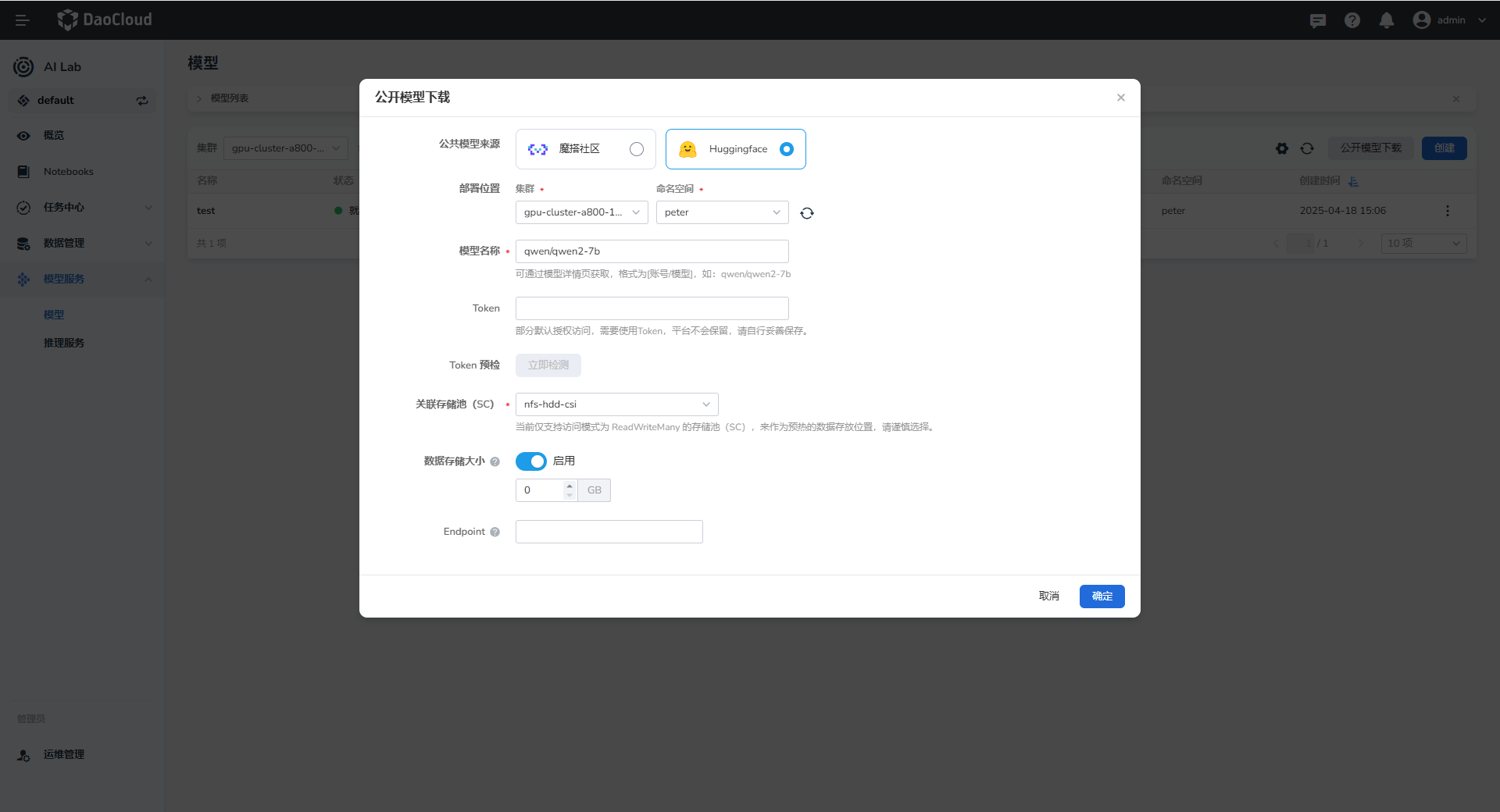This screenshot has height=812, width=1500.
Task: Click the workspace switch icon beside default
Action: click(x=142, y=101)
